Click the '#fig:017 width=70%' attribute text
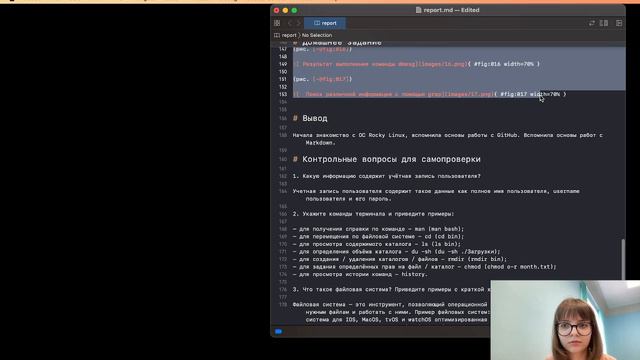The image size is (640, 360). tap(530, 94)
